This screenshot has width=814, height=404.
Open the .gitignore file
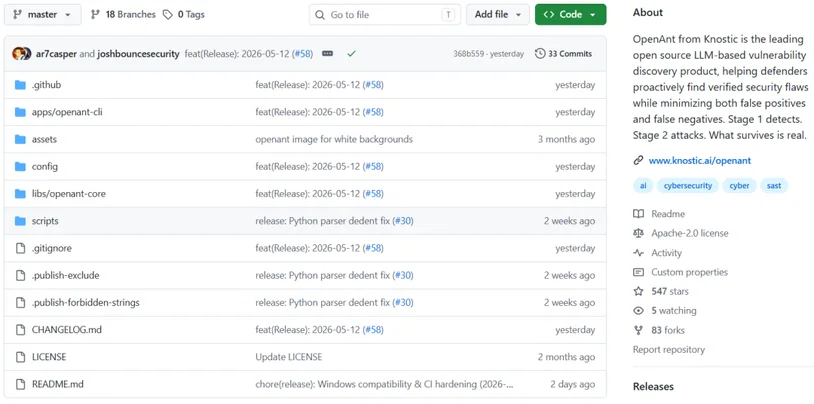click(x=52, y=248)
